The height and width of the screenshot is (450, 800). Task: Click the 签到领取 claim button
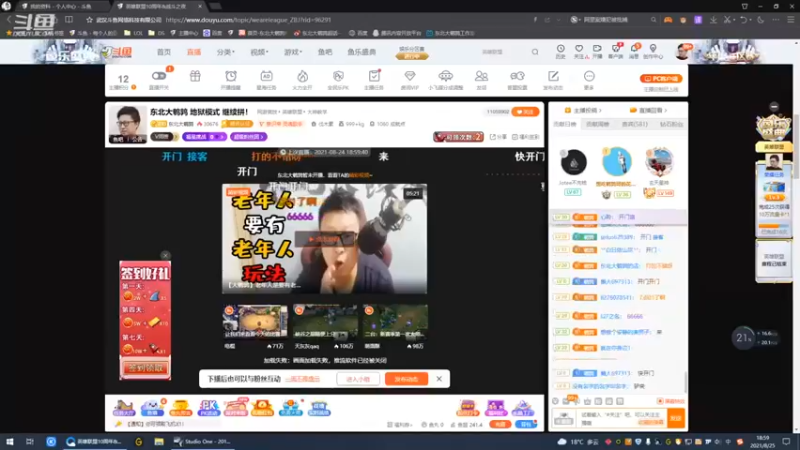click(x=145, y=367)
